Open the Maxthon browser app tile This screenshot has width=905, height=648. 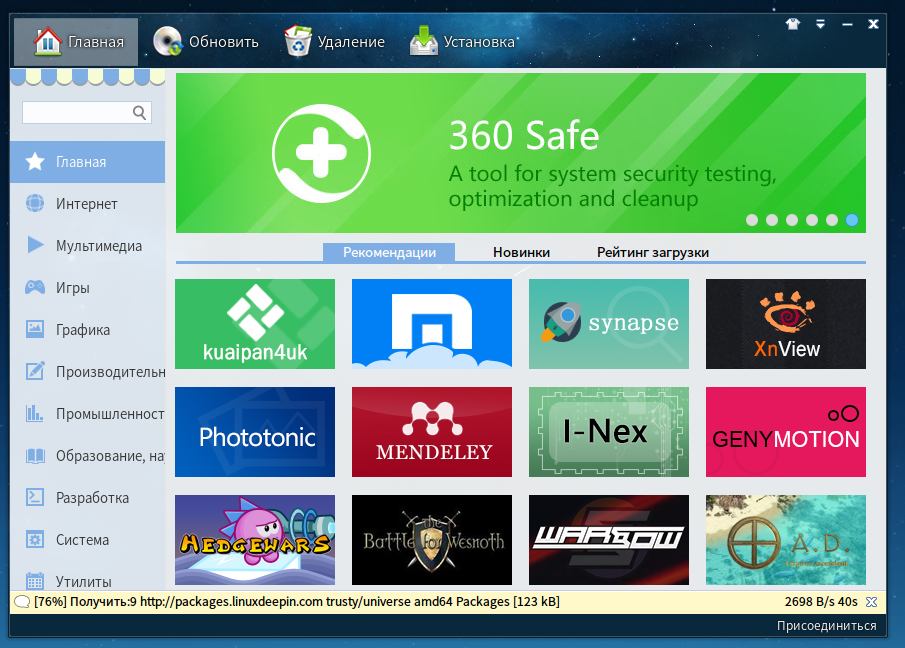432,324
